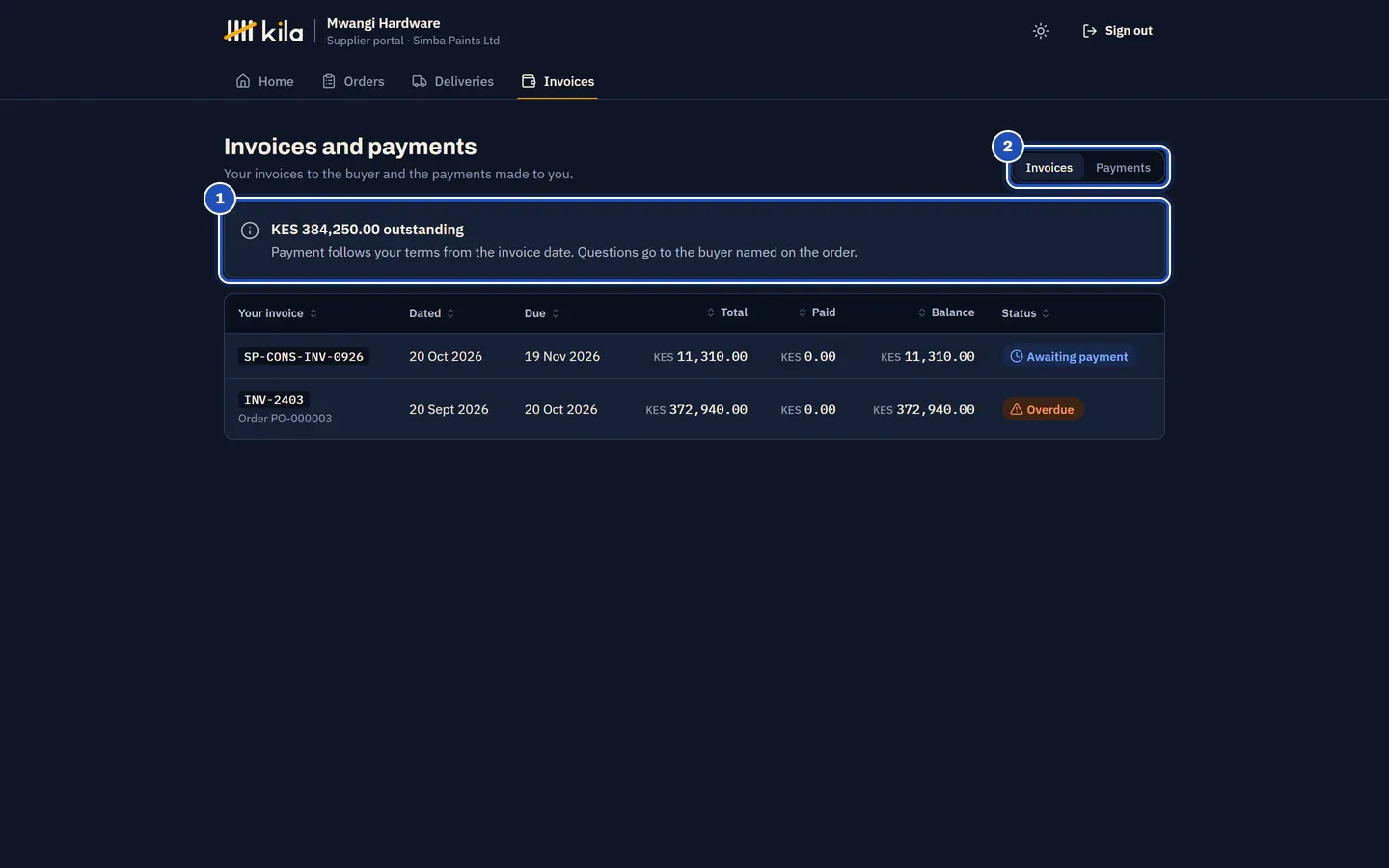This screenshot has width=1389, height=868.
Task: Open the Deliveries tab
Action: pos(452,81)
